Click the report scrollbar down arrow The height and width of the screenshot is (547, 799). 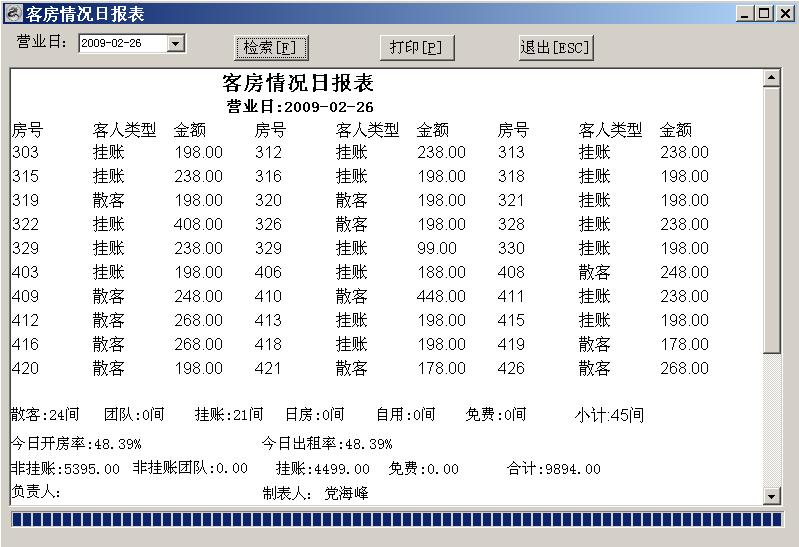pyautogui.click(x=771, y=496)
